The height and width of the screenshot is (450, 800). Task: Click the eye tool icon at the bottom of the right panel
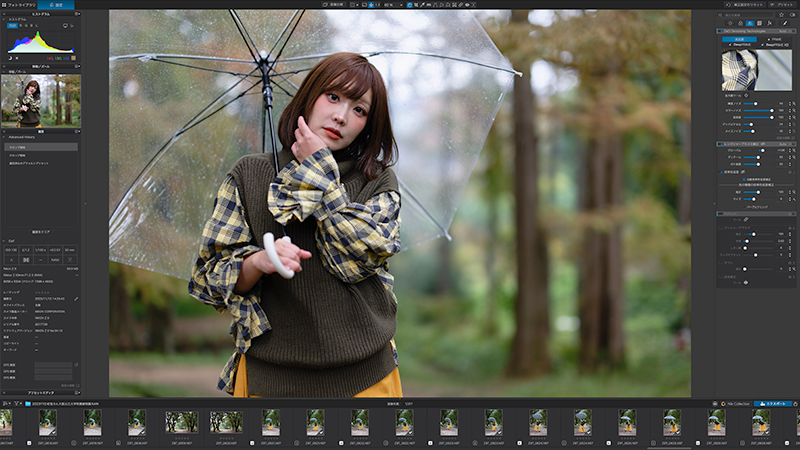[745, 282]
